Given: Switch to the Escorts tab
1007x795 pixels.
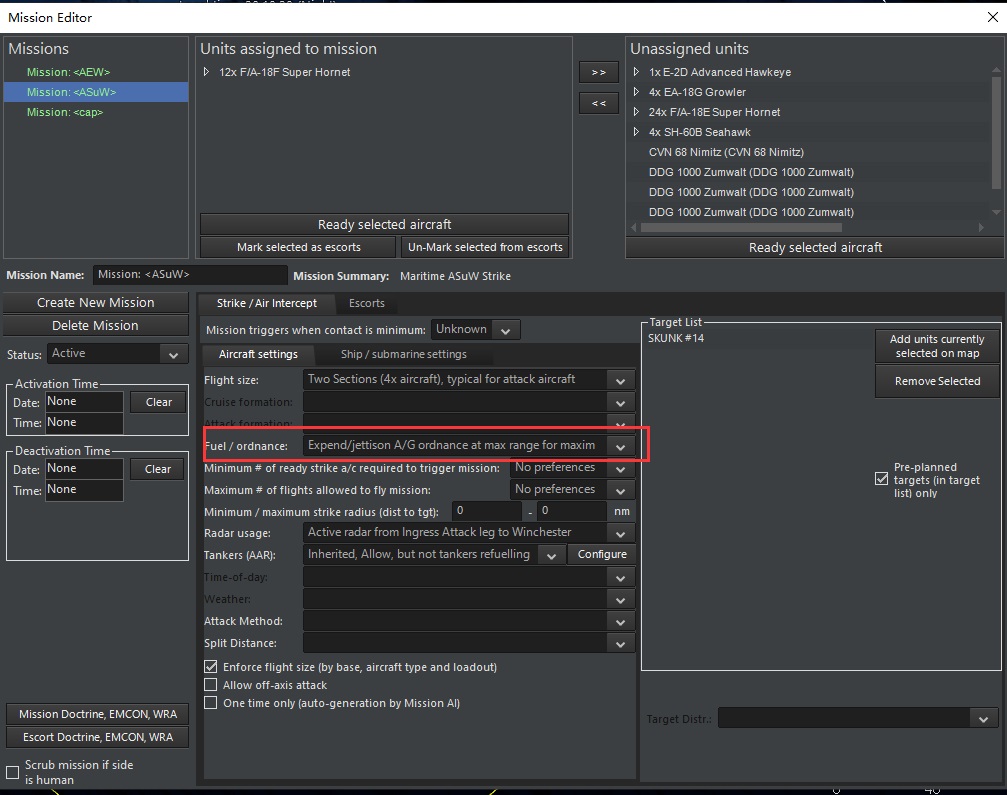Looking at the screenshot, I should pyautogui.click(x=367, y=303).
